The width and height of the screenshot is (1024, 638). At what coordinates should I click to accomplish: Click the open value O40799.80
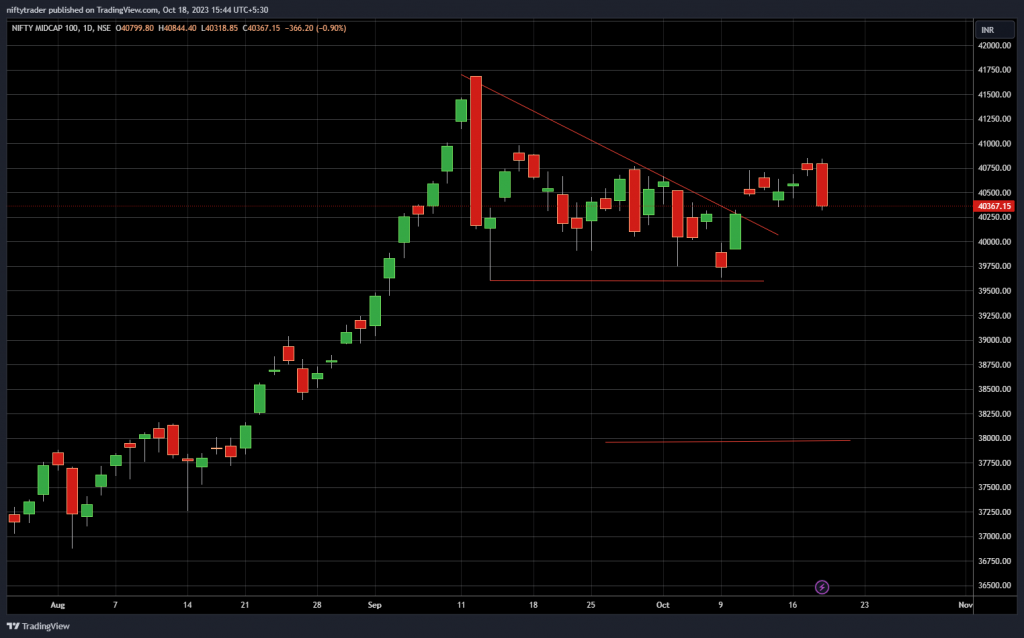click(x=135, y=28)
